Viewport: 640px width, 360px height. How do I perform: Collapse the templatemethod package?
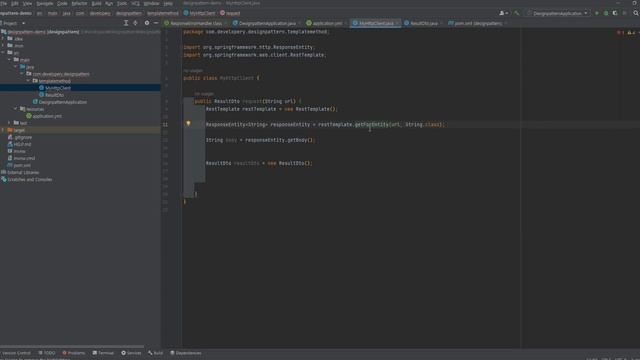[29, 81]
